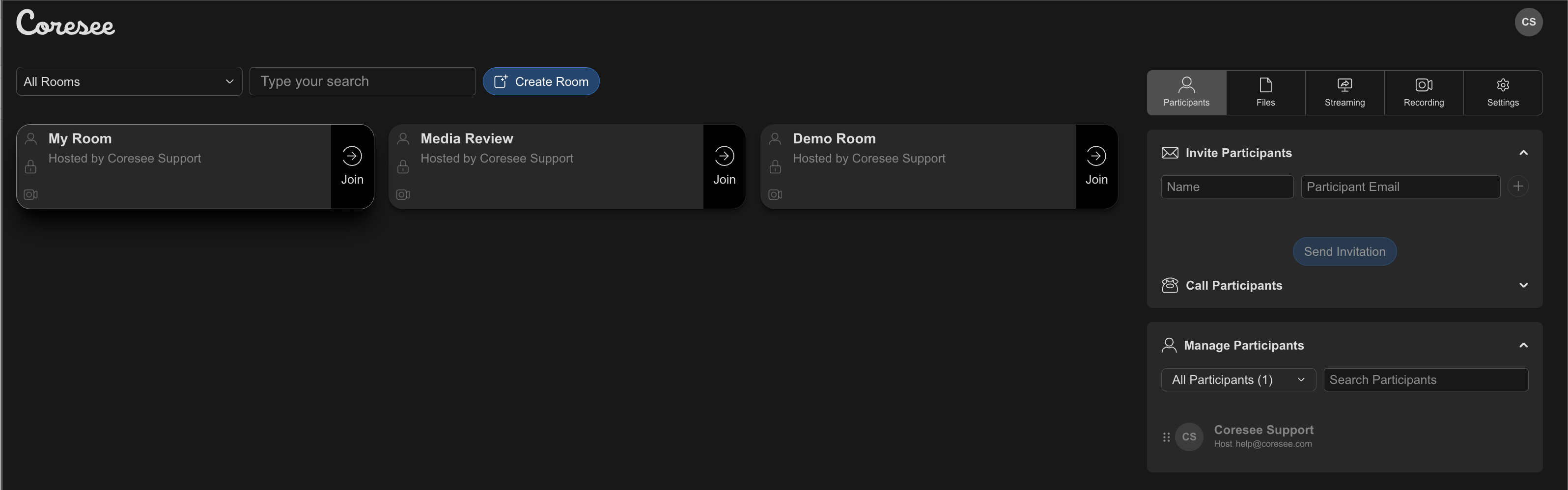The width and height of the screenshot is (1568, 490).
Task: Expand the Call Participants section
Action: [x=1523, y=285]
